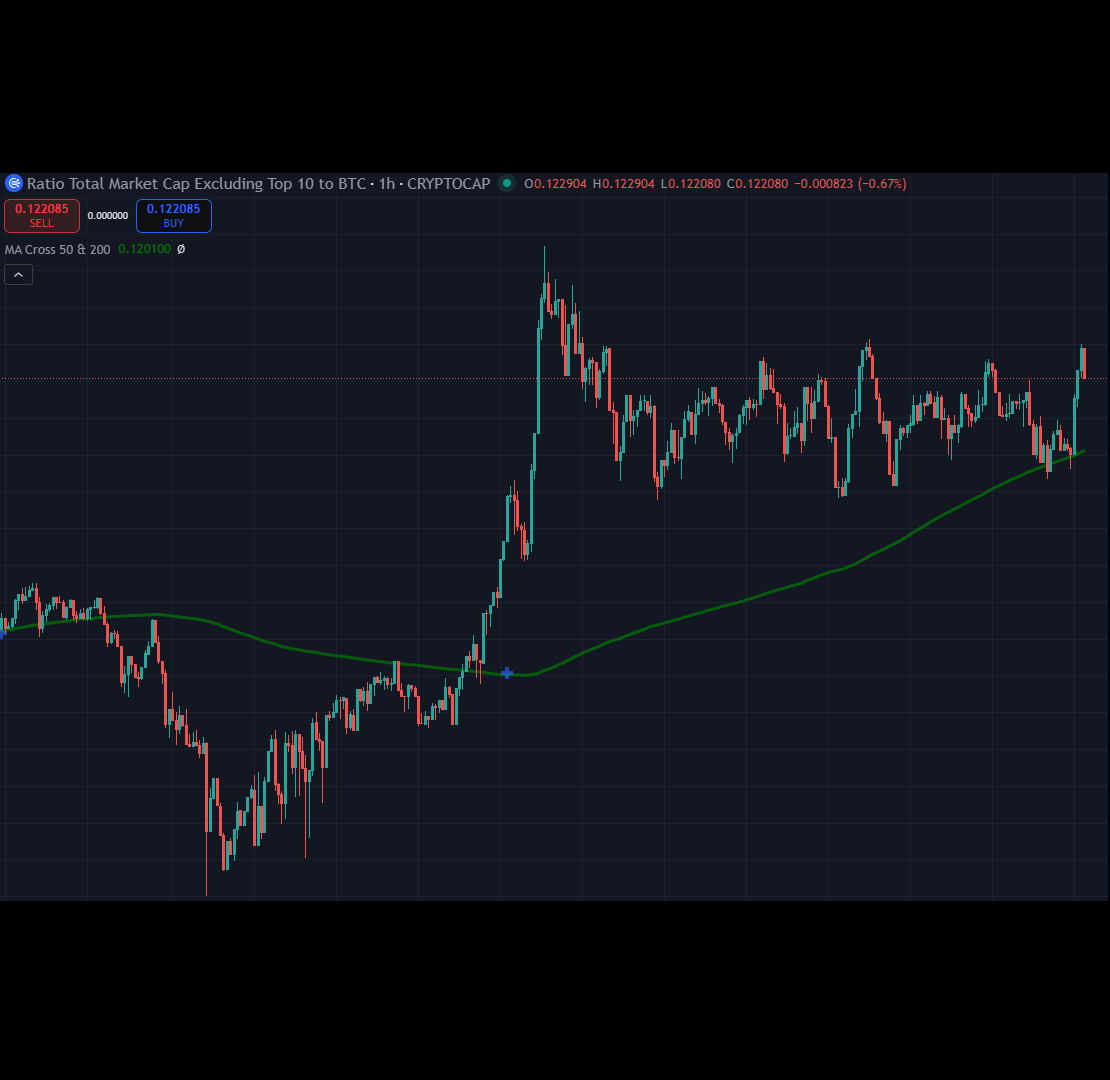Image resolution: width=1110 pixels, height=1080 pixels.
Task: Click the spread value 0.000000
Action: (x=108, y=216)
